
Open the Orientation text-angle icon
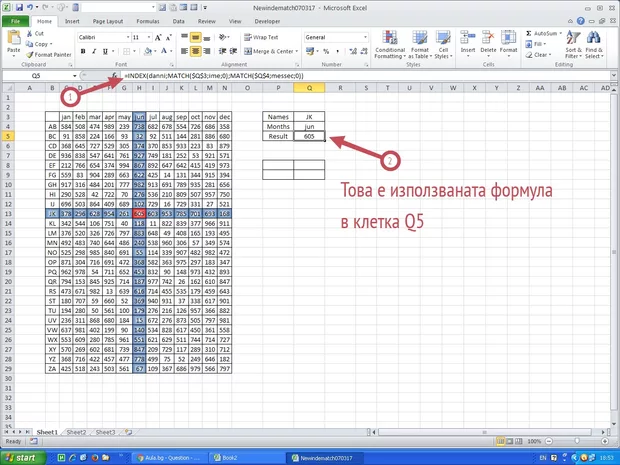pyautogui.click(x=223, y=38)
